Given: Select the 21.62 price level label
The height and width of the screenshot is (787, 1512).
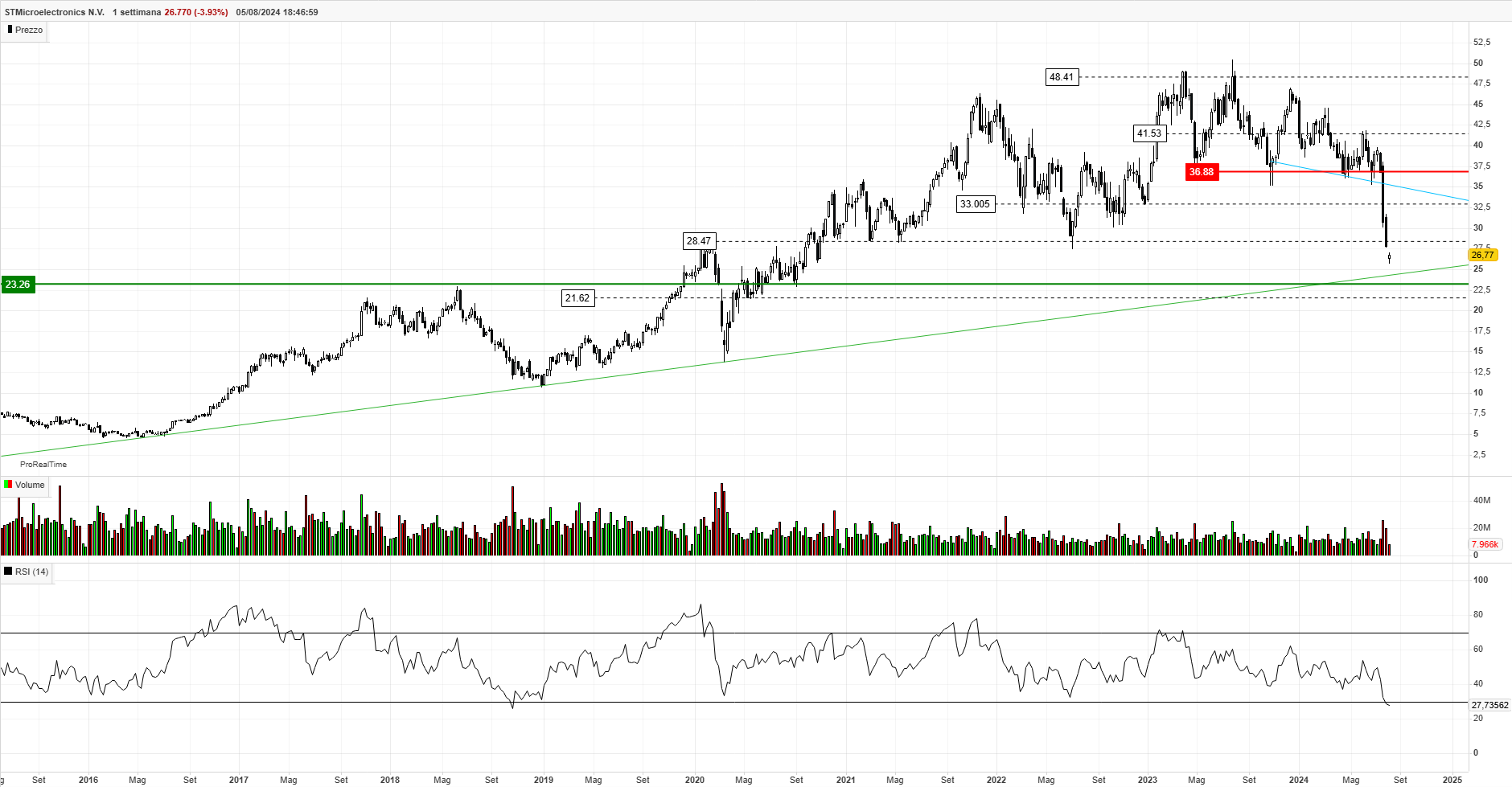Looking at the screenshot, I should [x=577, y=298].
